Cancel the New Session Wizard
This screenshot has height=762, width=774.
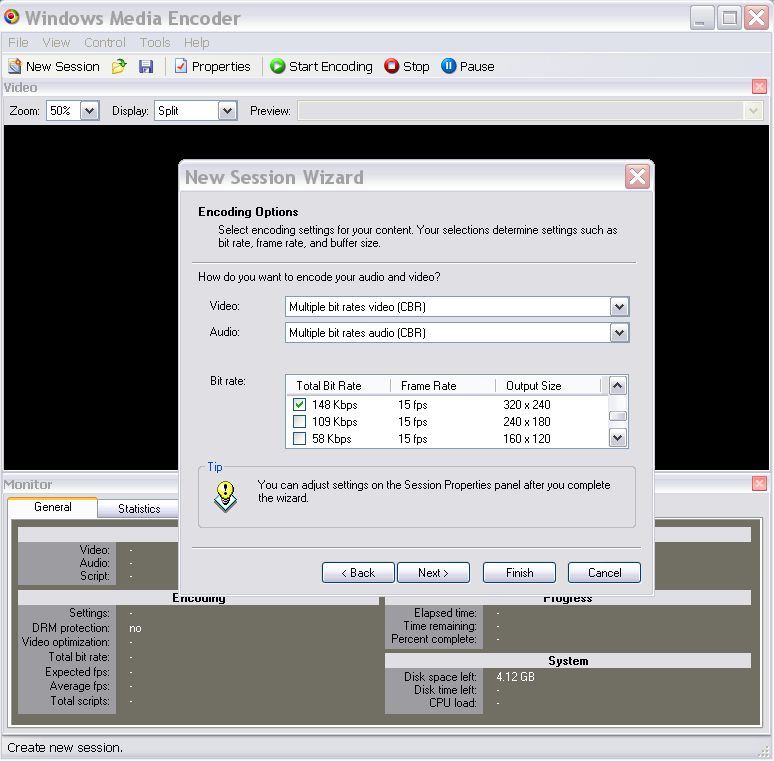coord(604,572)
